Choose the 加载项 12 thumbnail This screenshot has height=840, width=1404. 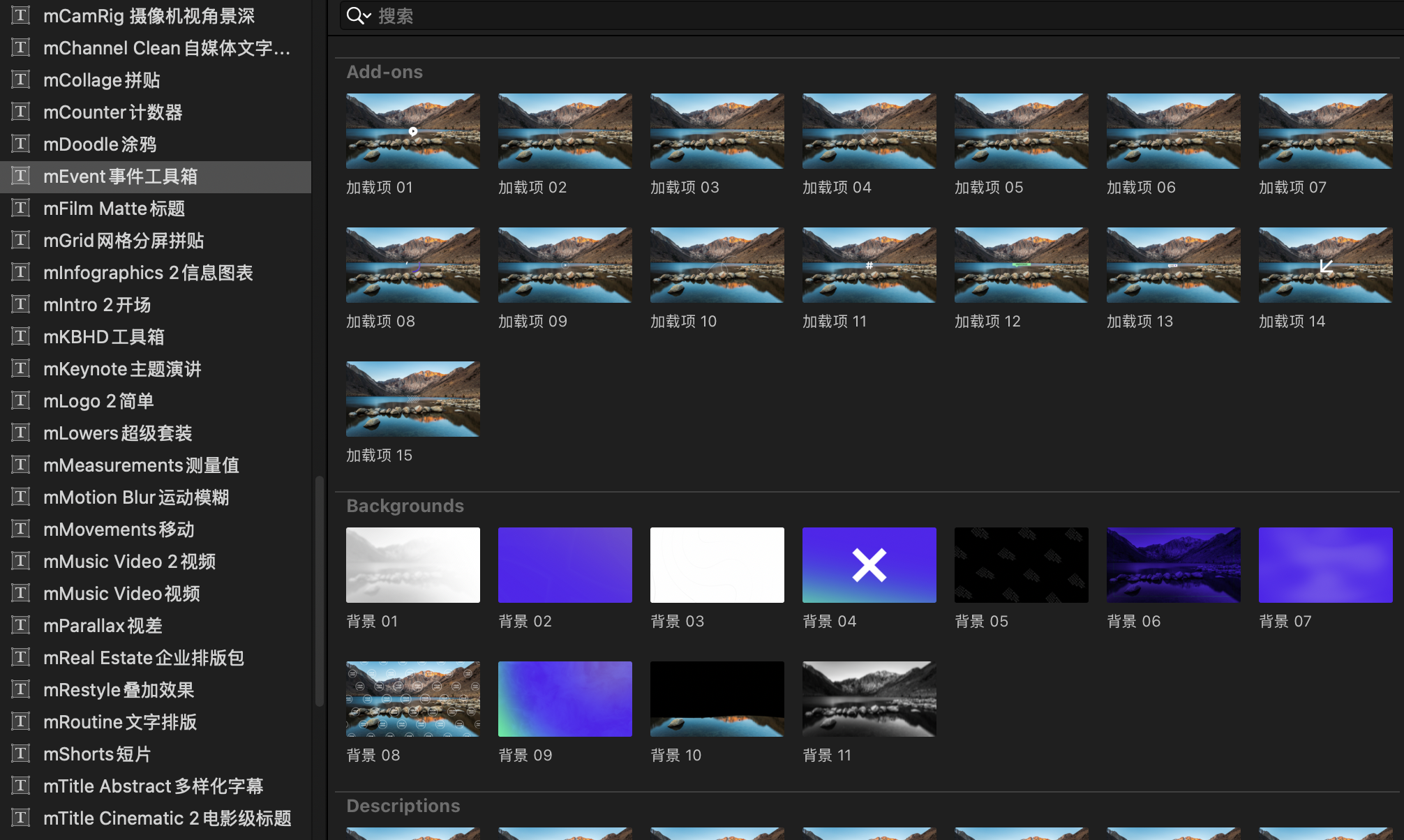coord(1022,265)
